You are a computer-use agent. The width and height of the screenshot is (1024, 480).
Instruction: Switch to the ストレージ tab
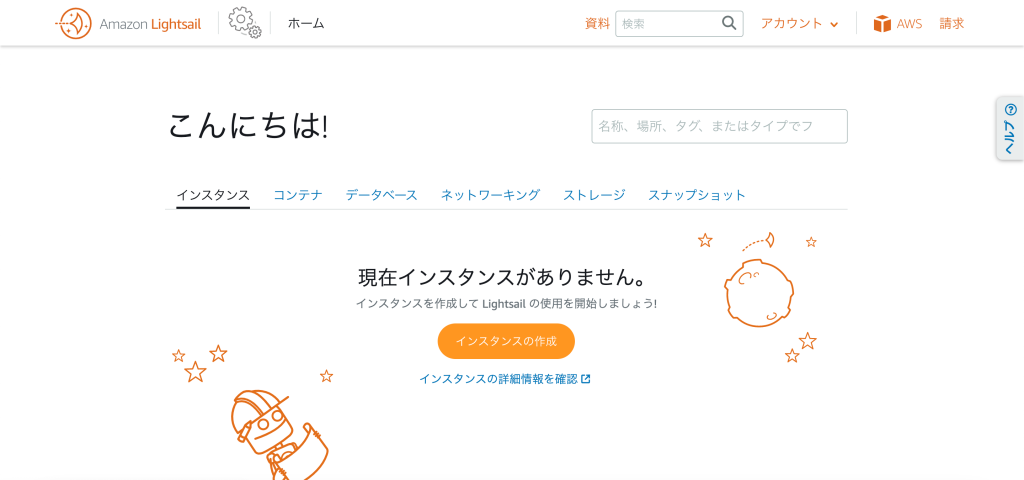pos(594,195)
